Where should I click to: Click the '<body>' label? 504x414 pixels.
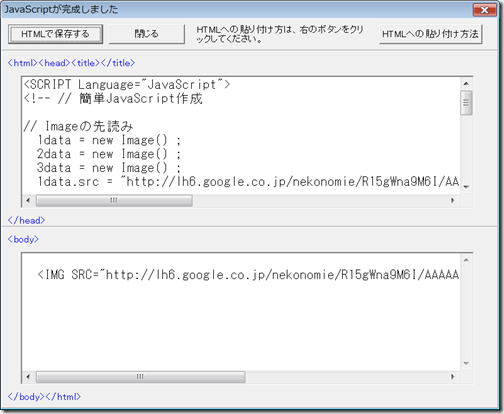coord(23,239)
